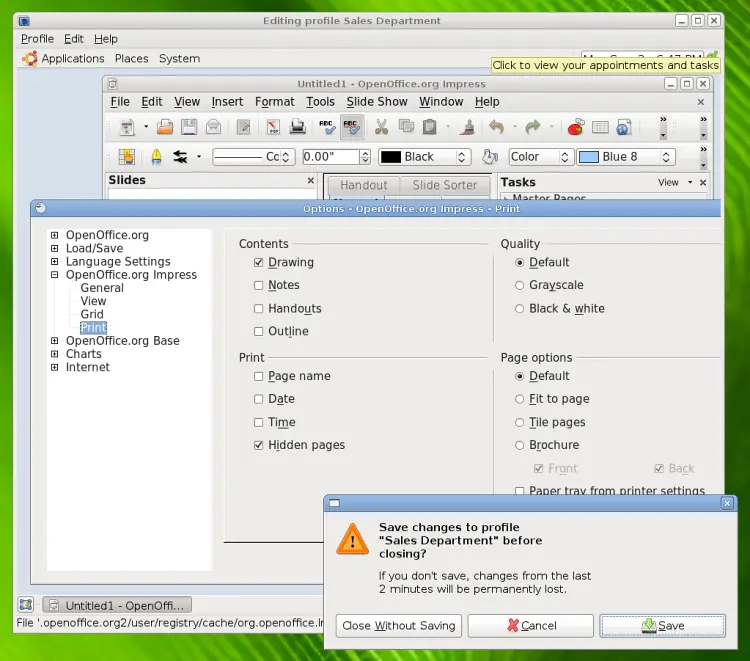Viewport: 750px width, 661px height.
Task: Click the Undo arrow icon
Action: point(496,127)
